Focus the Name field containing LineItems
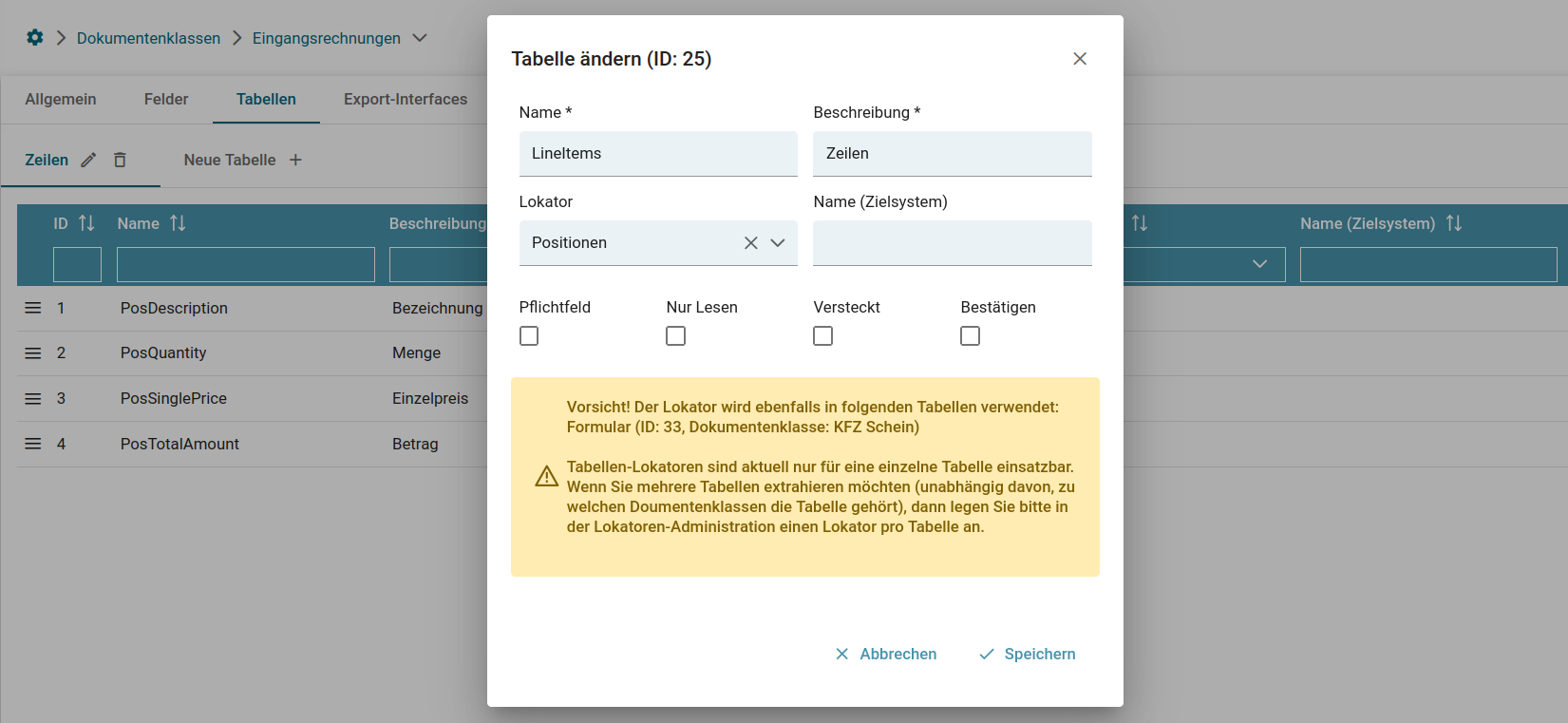The height and width of the screenshot is (723, 1568). [658, 154]
